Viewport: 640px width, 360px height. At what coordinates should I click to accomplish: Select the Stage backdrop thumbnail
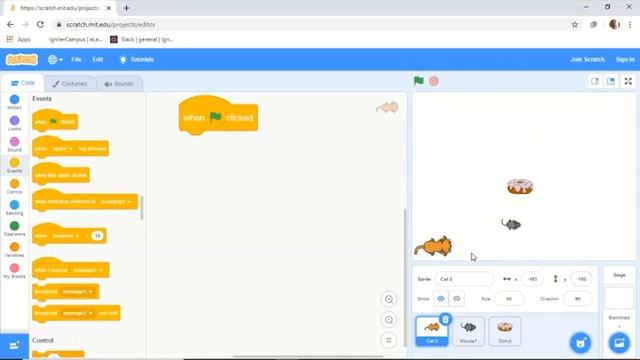click(619, 298)
